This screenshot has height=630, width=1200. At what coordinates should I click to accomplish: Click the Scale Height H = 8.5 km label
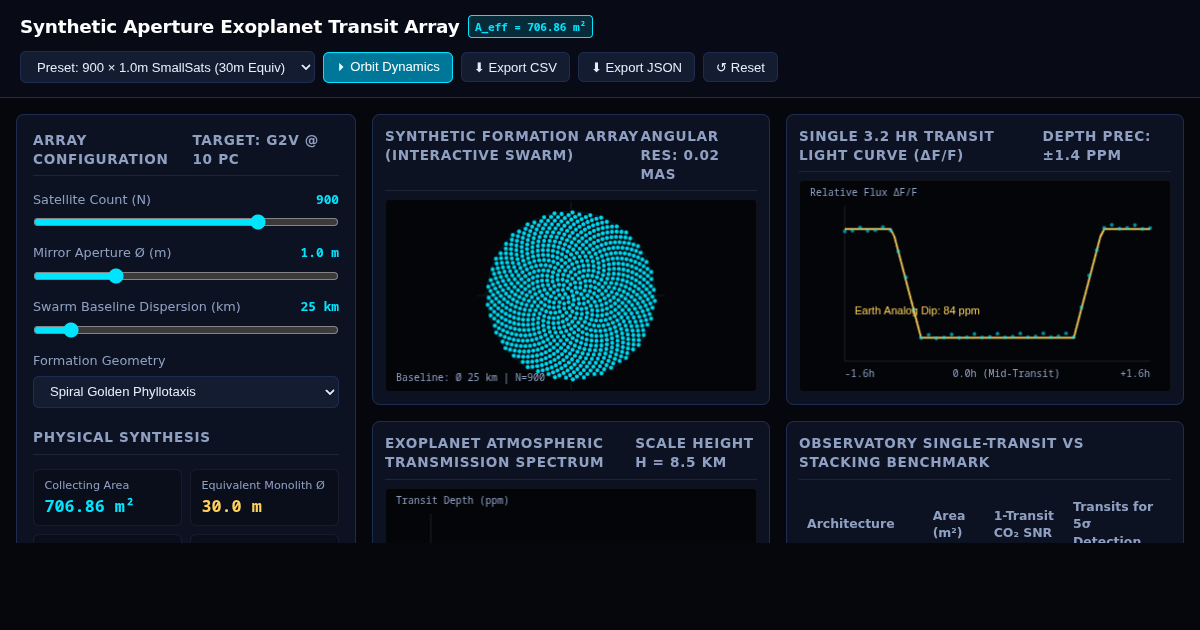point(695,452)
